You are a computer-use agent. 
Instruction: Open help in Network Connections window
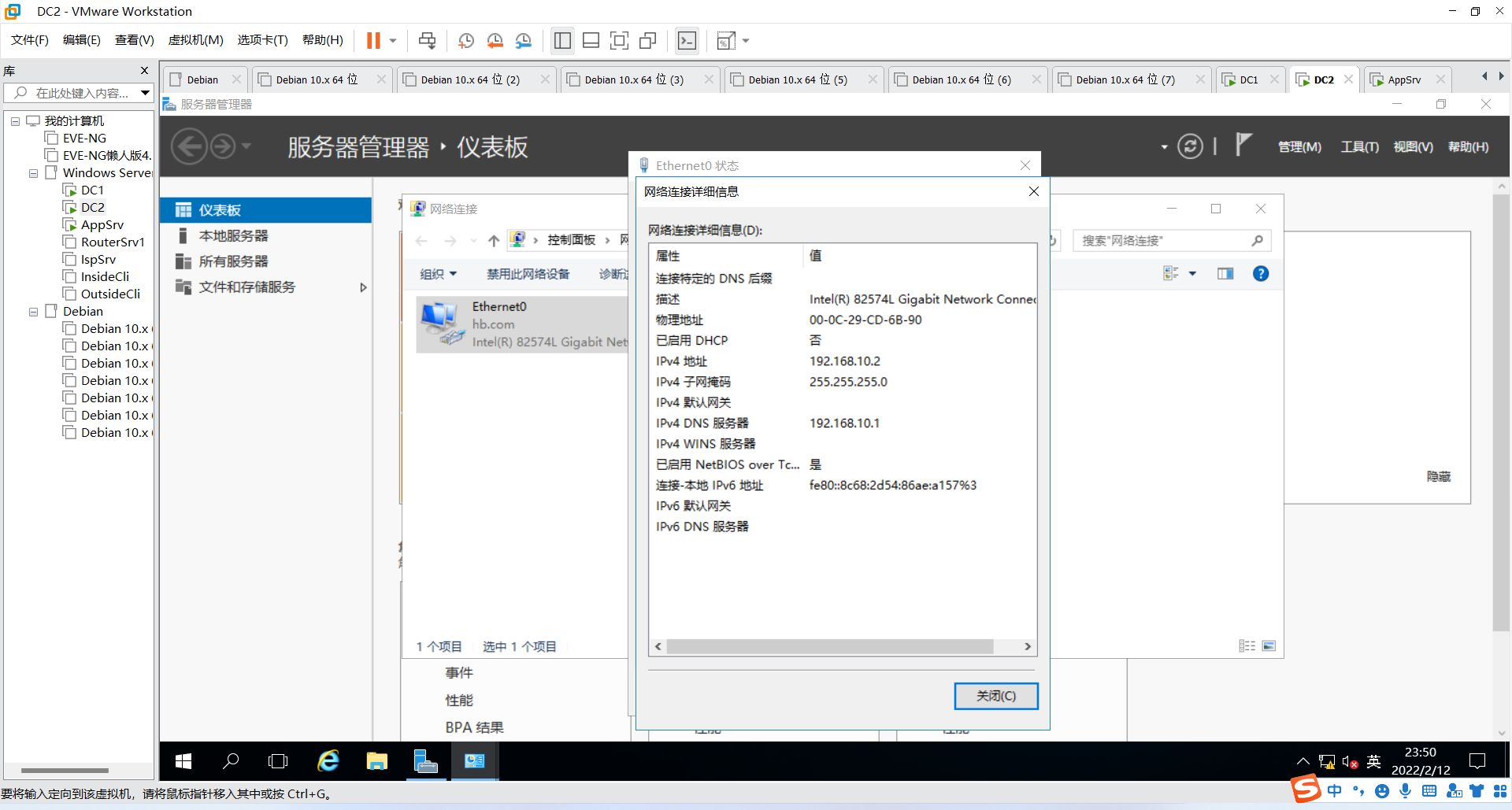[1261, 273]
